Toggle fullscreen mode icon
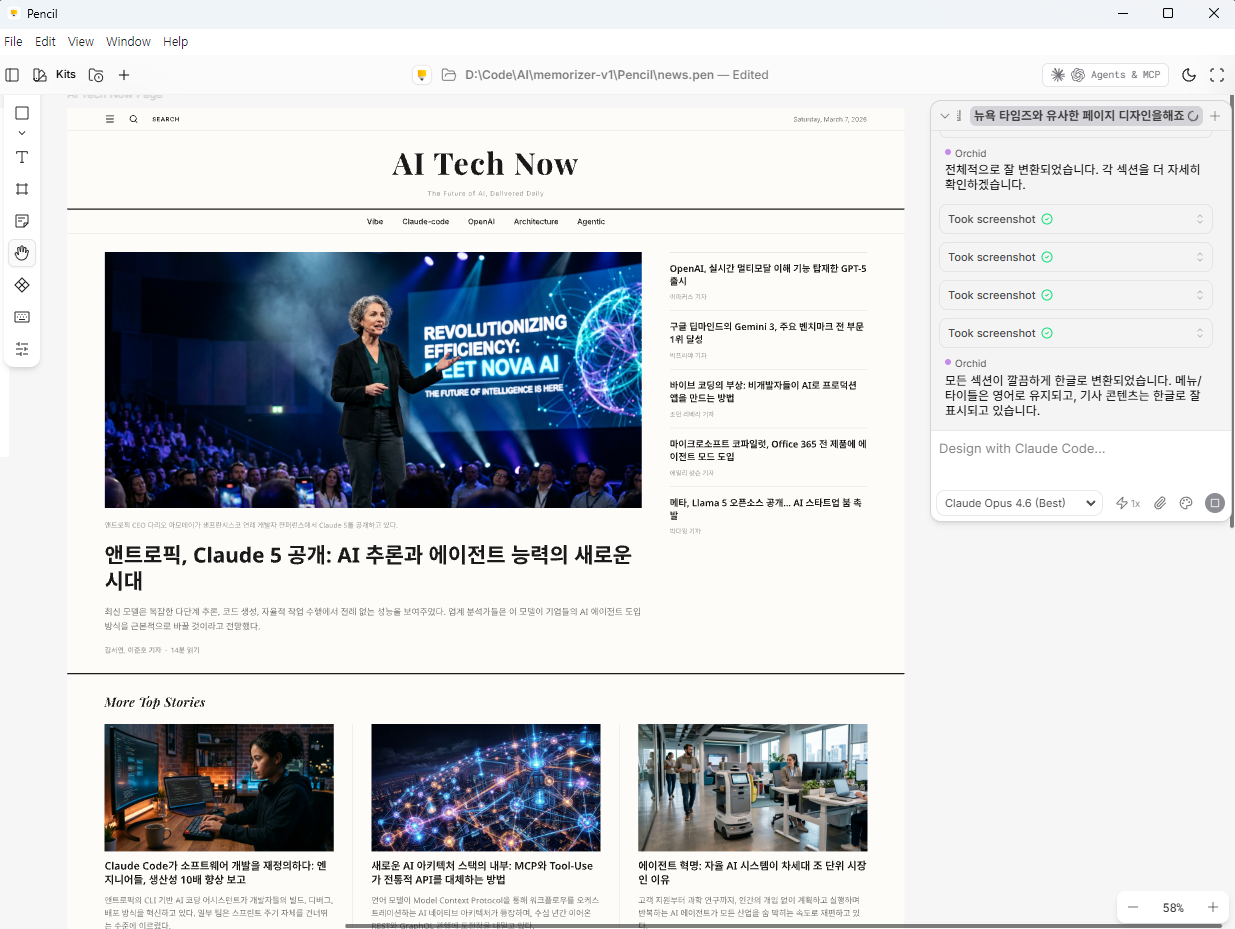The height and width of the screenshot is (929, 1235). [x=1217, y=75]
